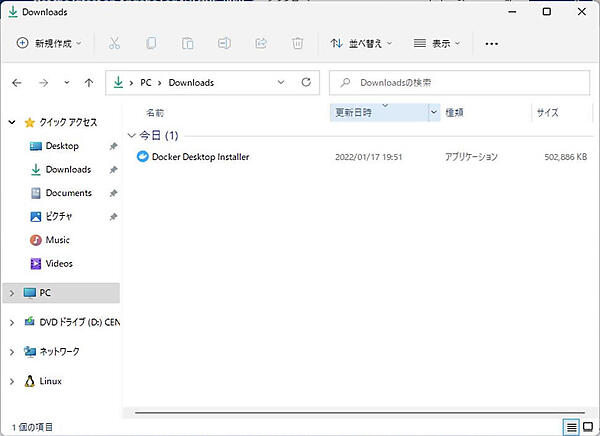Collapse the クイック アクセス tree node
600x436 pixels.
[x=12, y=122]
